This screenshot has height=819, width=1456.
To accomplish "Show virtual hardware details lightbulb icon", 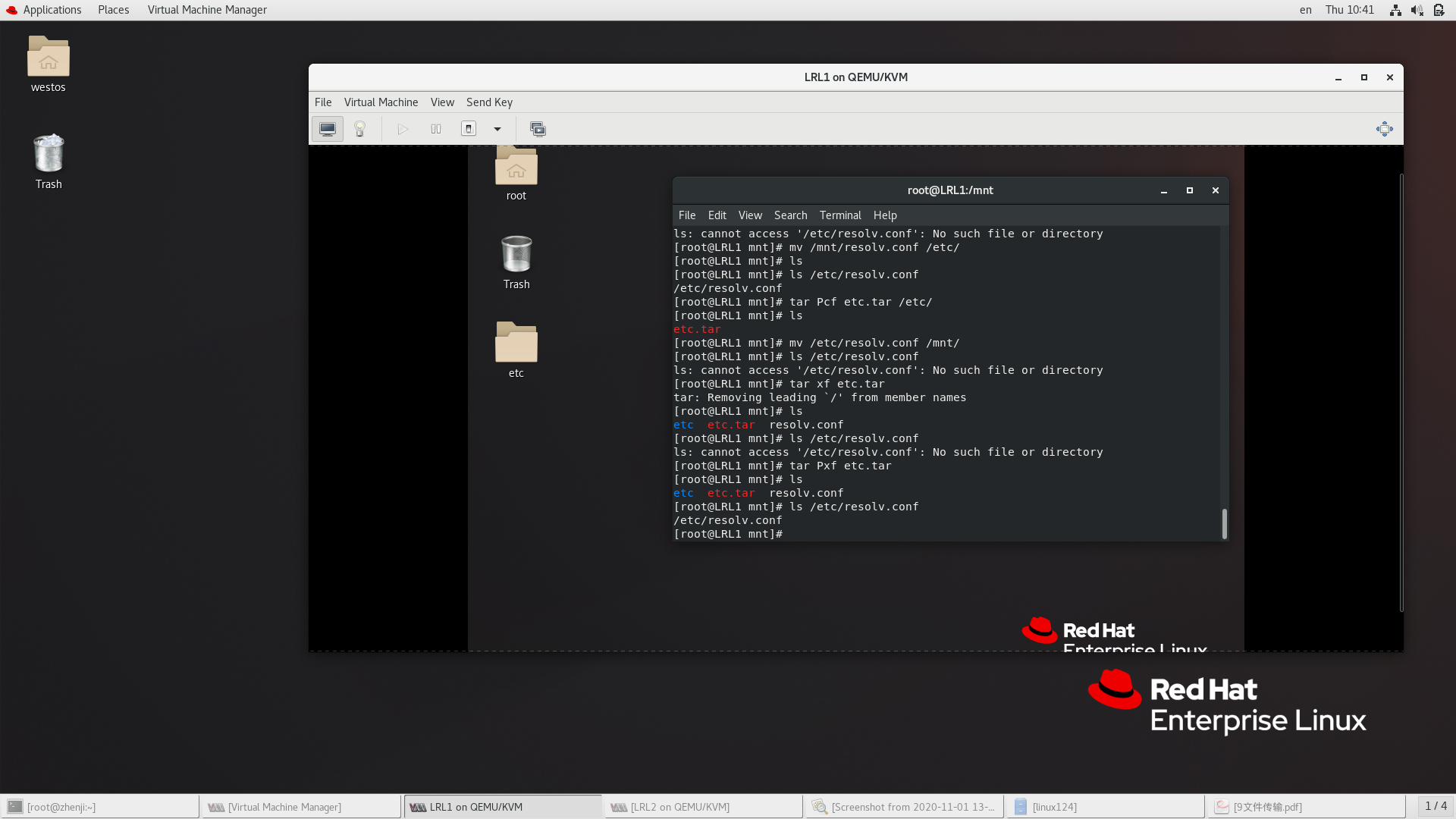I will pos(360,129).
